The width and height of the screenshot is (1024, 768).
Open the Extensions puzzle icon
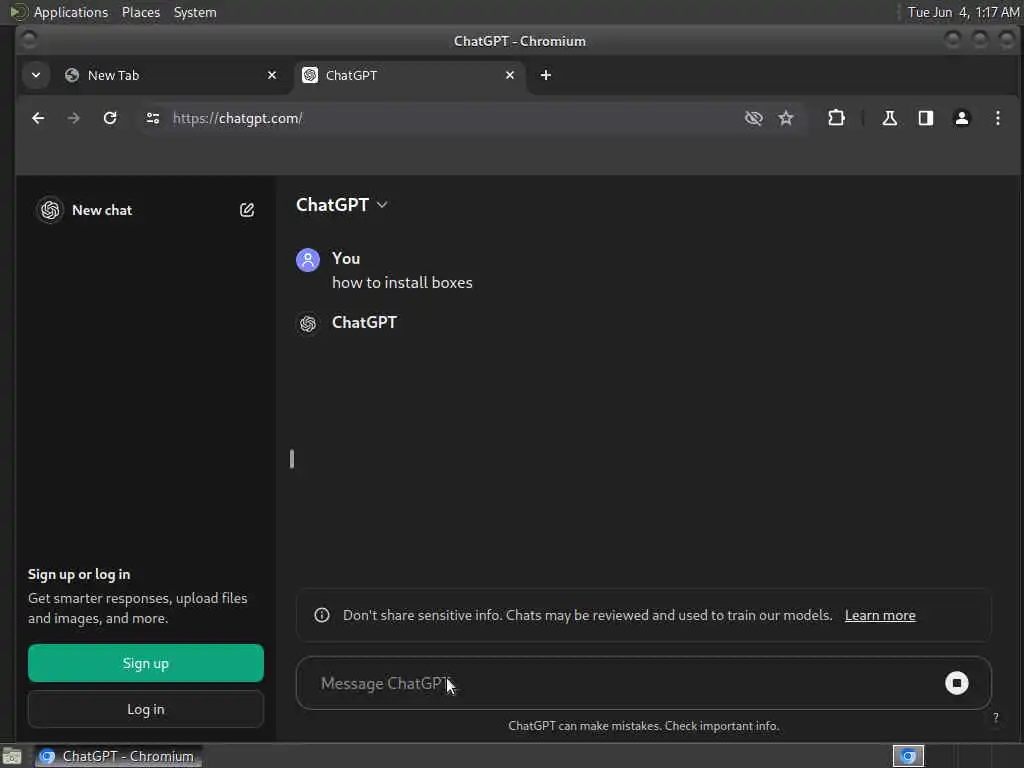(837, 118)
